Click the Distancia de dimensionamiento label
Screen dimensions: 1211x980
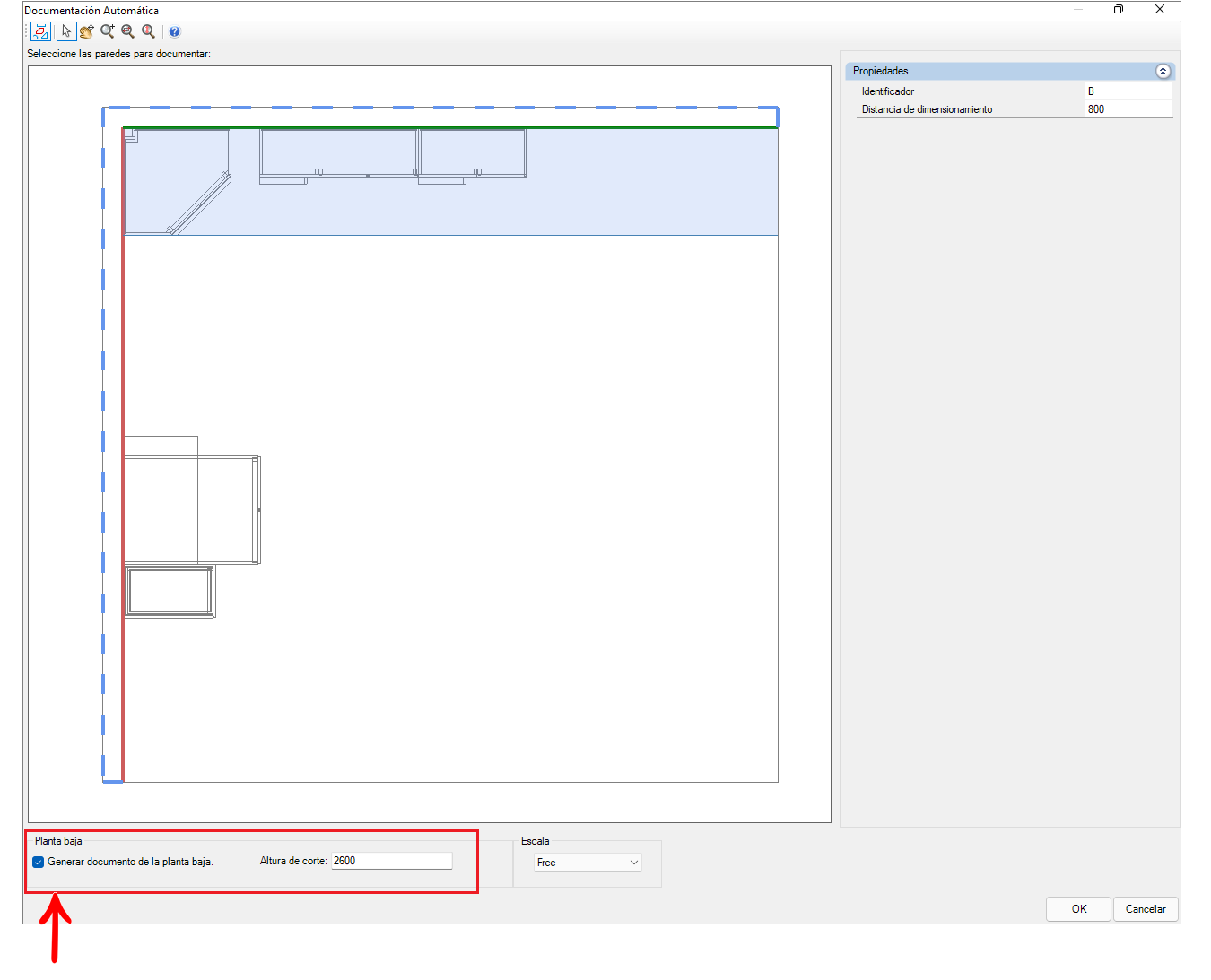(927, 109)
